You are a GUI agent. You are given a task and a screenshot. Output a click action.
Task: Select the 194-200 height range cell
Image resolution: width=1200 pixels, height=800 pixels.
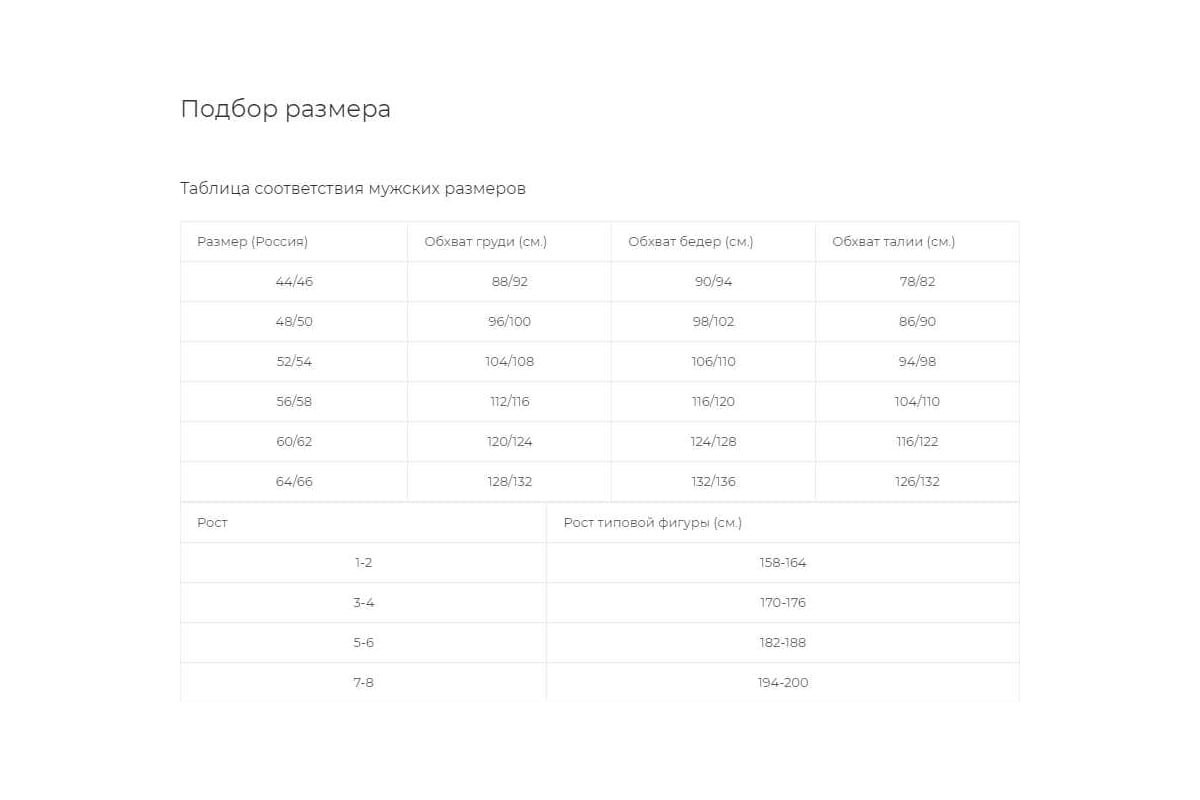pos(783,683)
